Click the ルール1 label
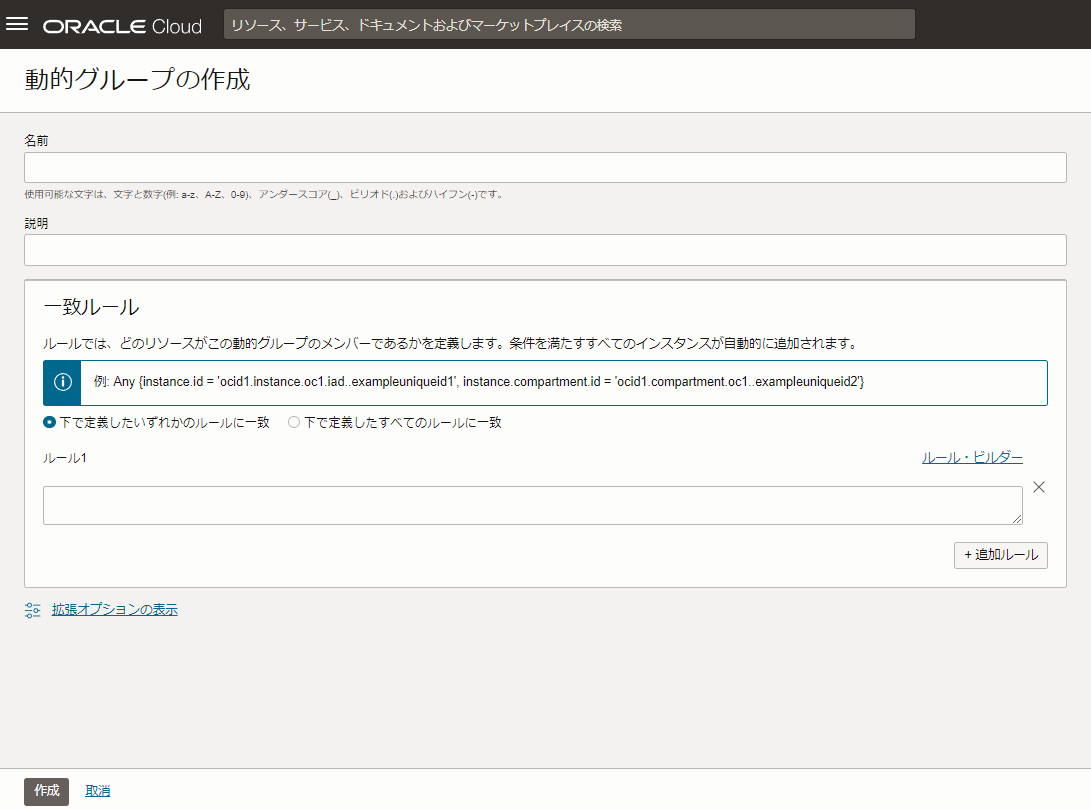1091x810 pixels. 65,458
